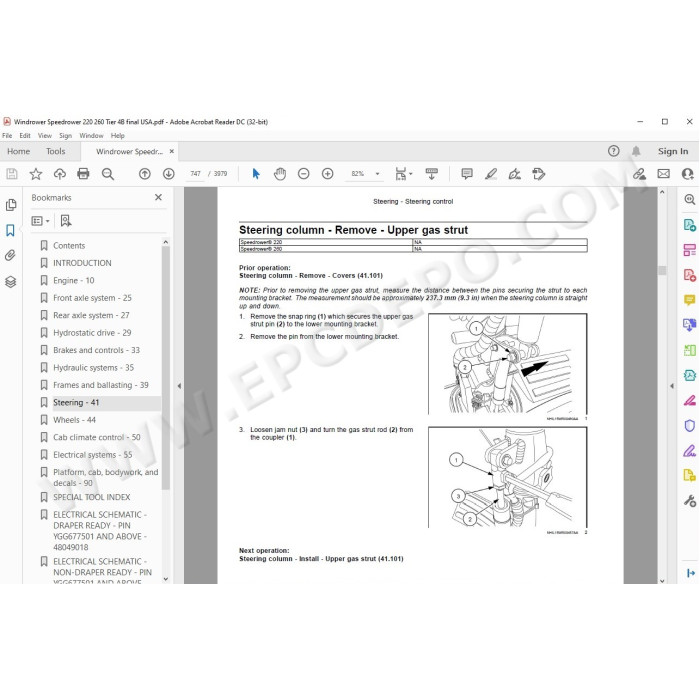This screenshot has height=700, width=700.
Task: Click document scrollbar down arrow
Action: point(662,580)
